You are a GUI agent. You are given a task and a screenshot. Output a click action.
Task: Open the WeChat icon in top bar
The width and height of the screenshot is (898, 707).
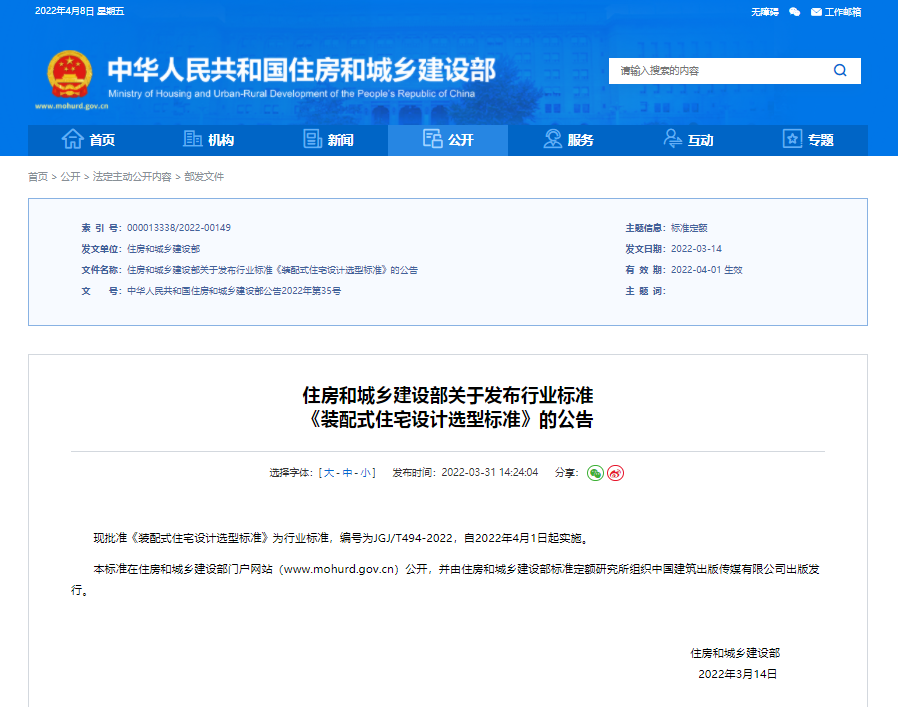tap(794, 12)
